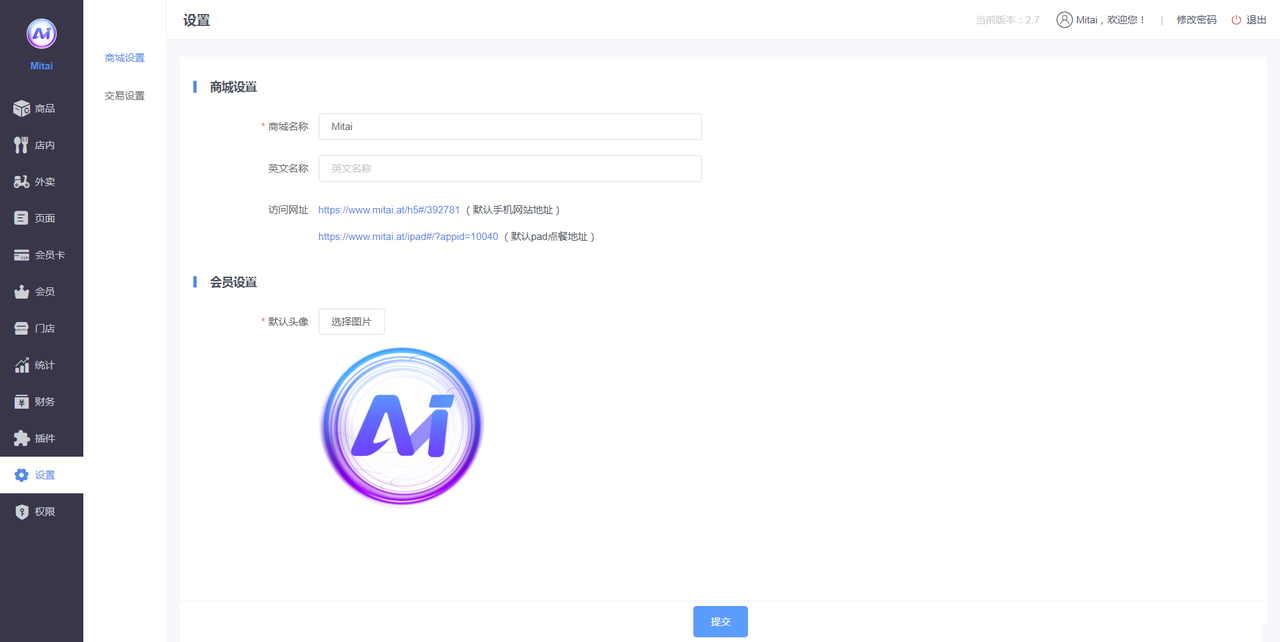Click the 会员 crown icon
The height and width of the screenshot is (642, 1280).
tap(21, 292)
